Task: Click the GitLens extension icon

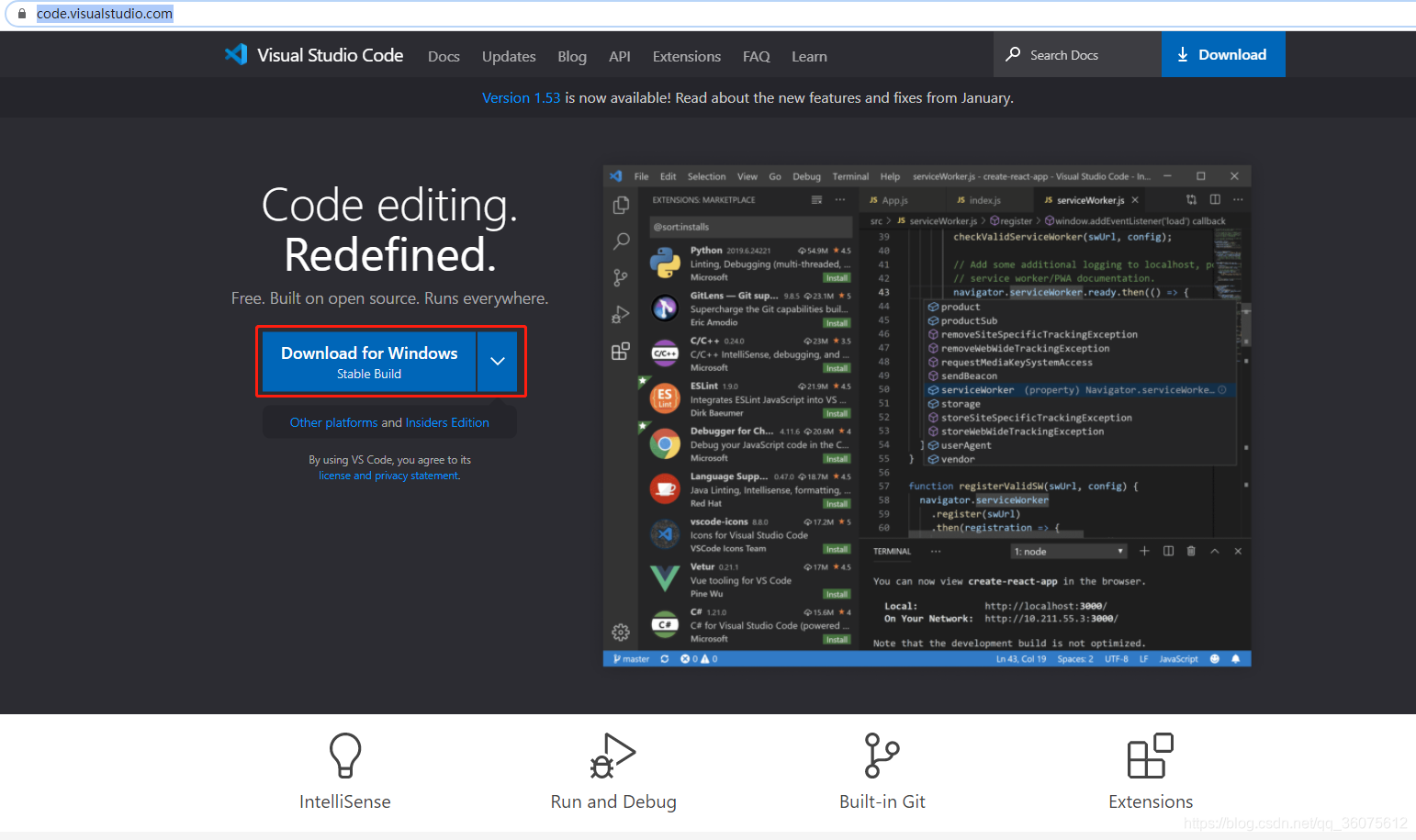Action: coord(665,308)
